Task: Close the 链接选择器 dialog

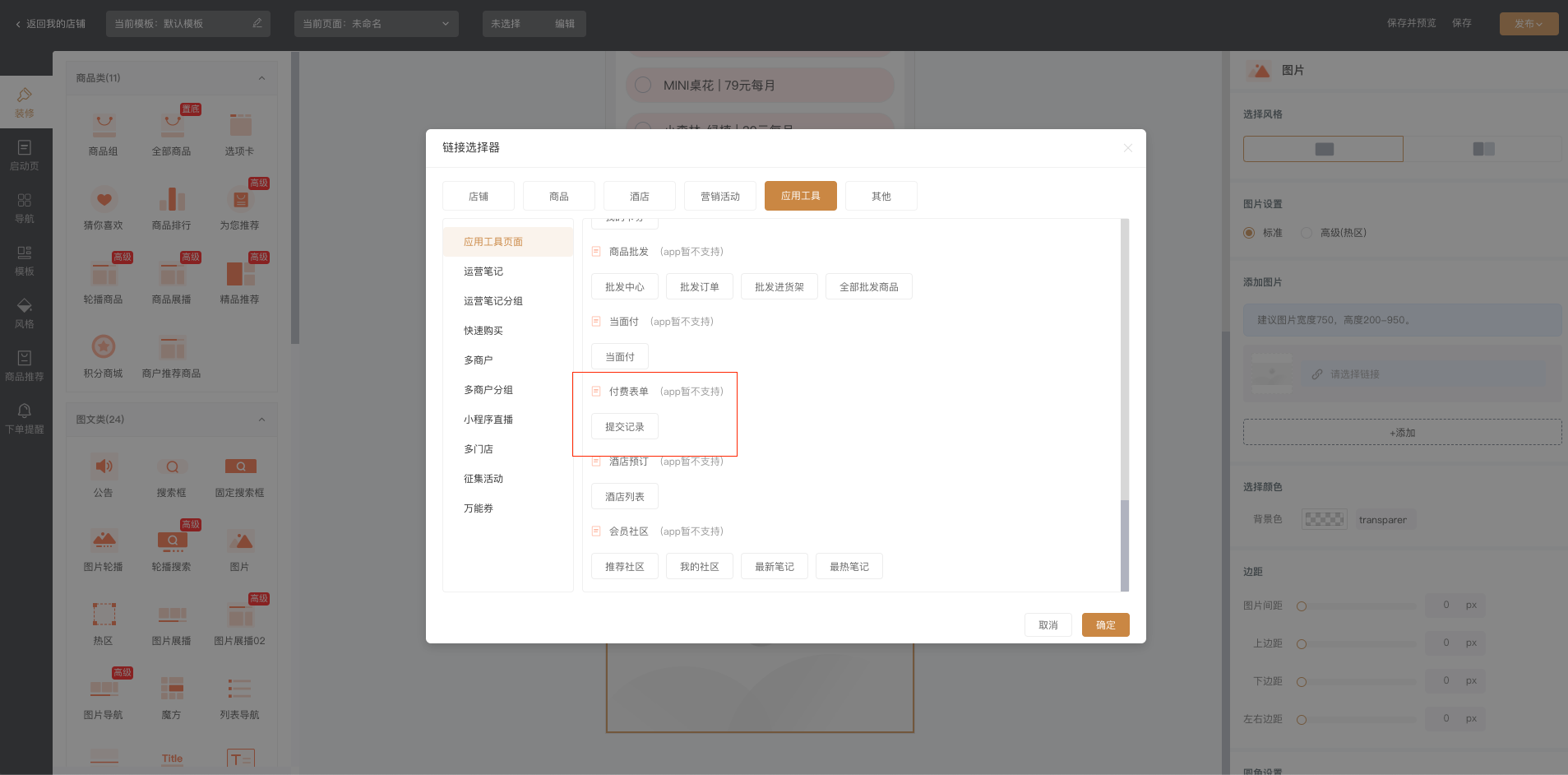Action: 1128,148
